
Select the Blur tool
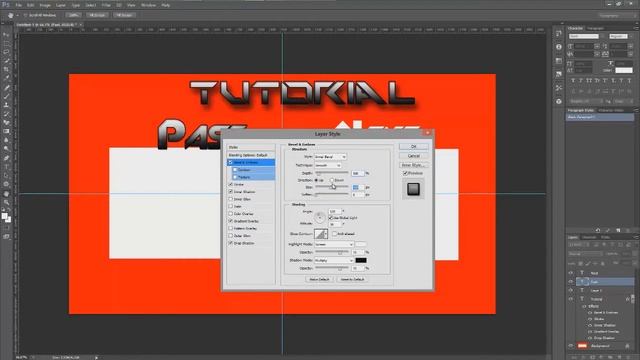6,140
